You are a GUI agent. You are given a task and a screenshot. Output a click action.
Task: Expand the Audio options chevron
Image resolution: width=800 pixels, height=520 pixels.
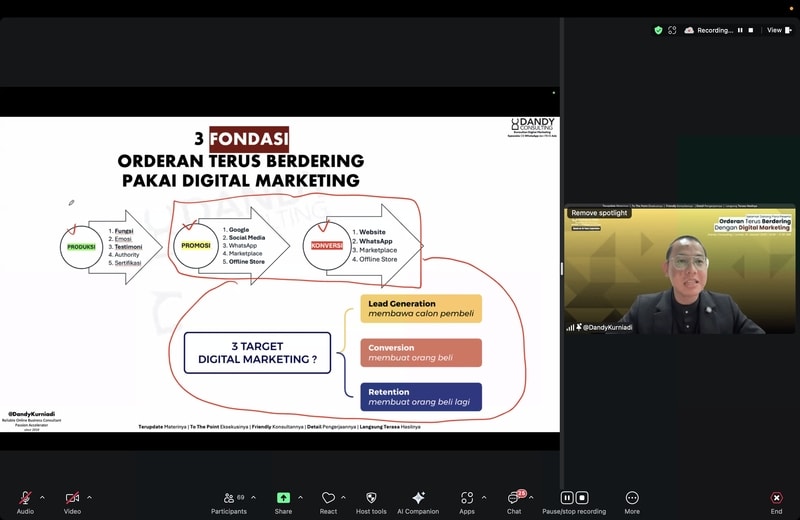click(42, 497)
